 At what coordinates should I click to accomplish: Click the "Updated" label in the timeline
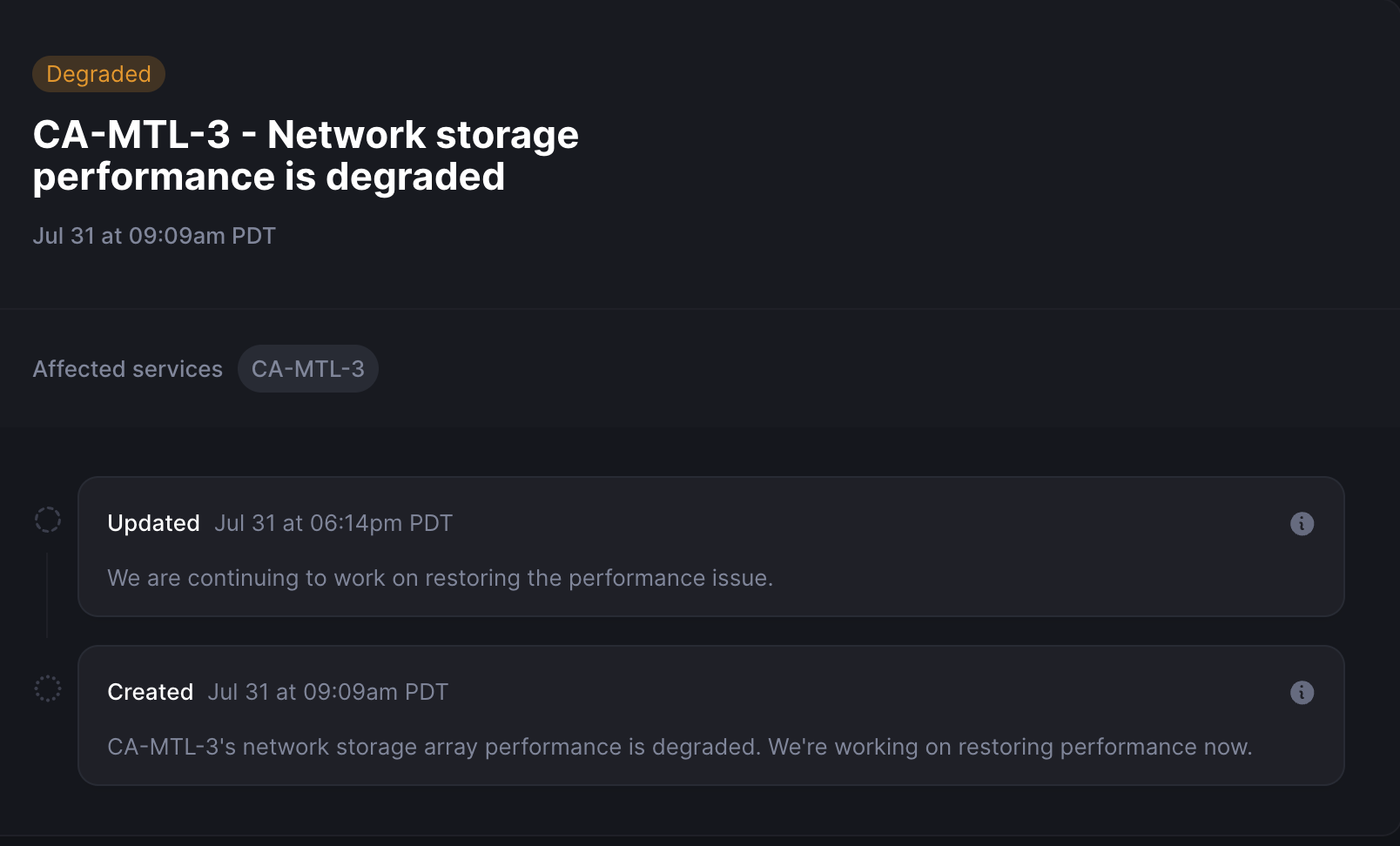click(153, 523)
